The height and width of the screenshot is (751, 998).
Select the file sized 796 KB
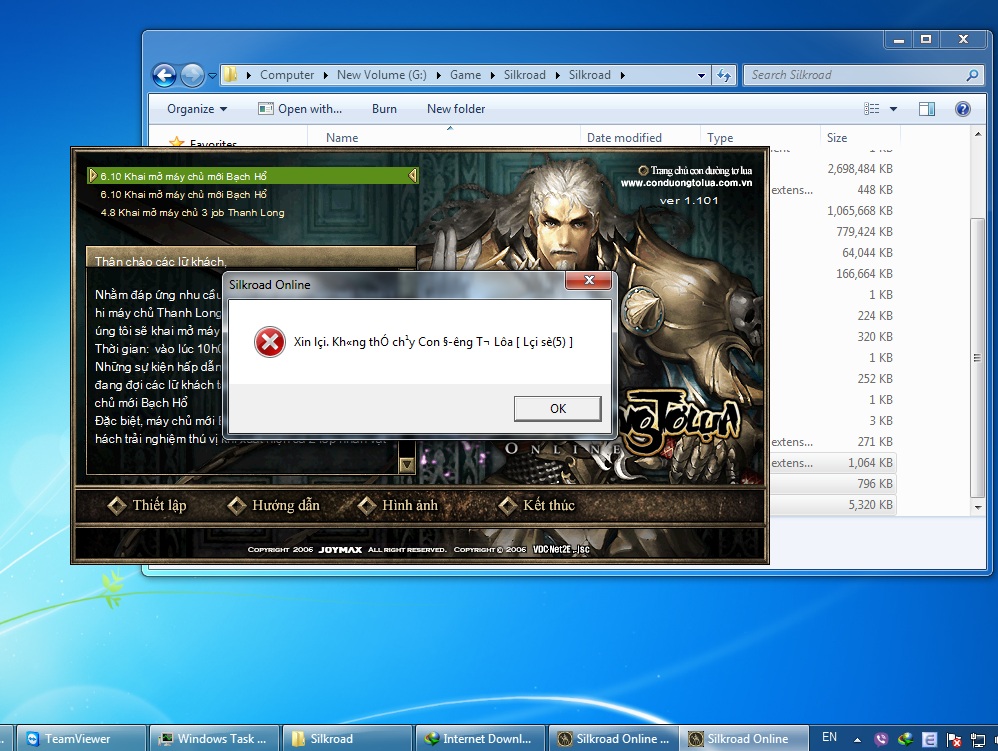pos(875,484)
